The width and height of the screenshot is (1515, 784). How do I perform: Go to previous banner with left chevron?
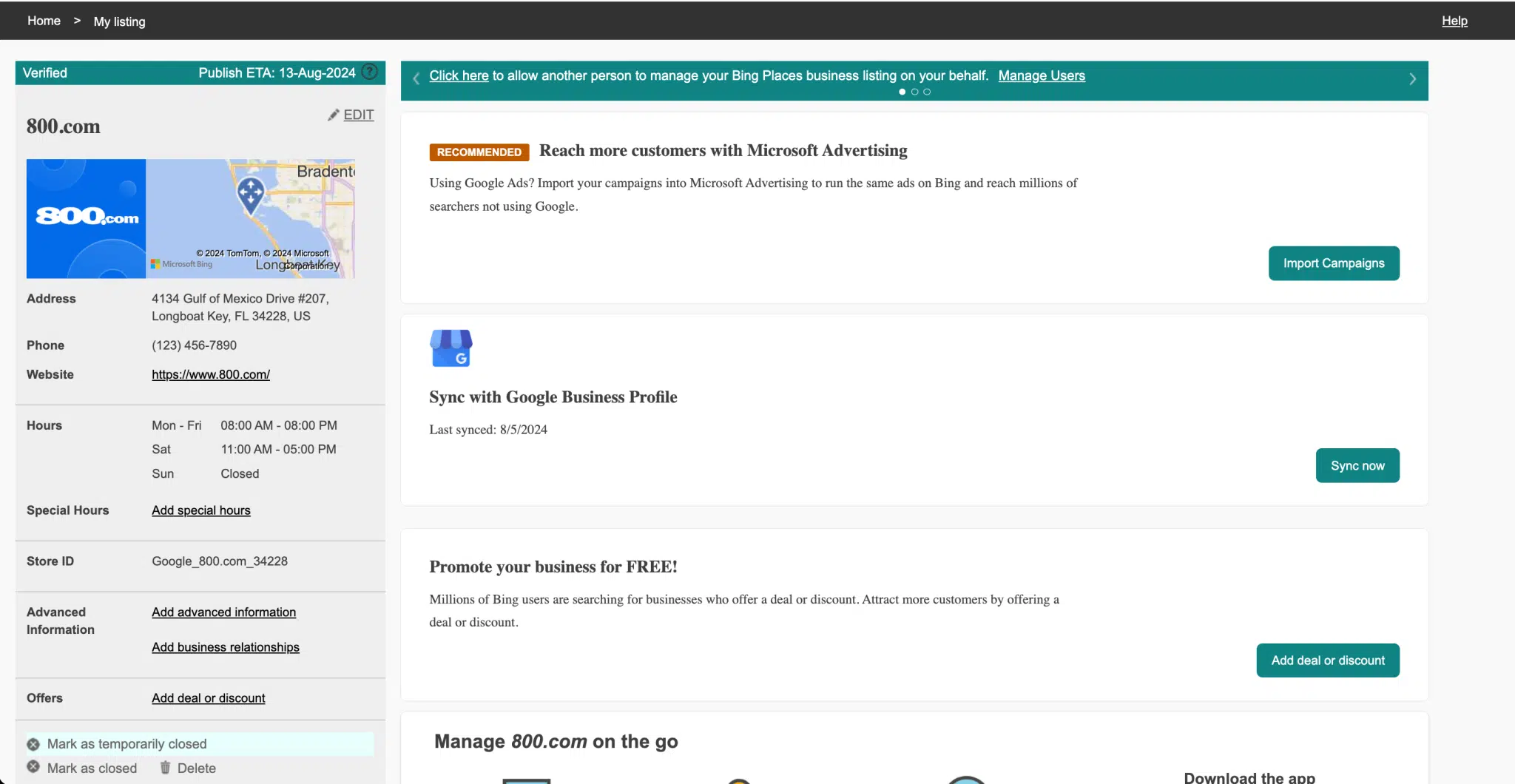tap(416, 78)
